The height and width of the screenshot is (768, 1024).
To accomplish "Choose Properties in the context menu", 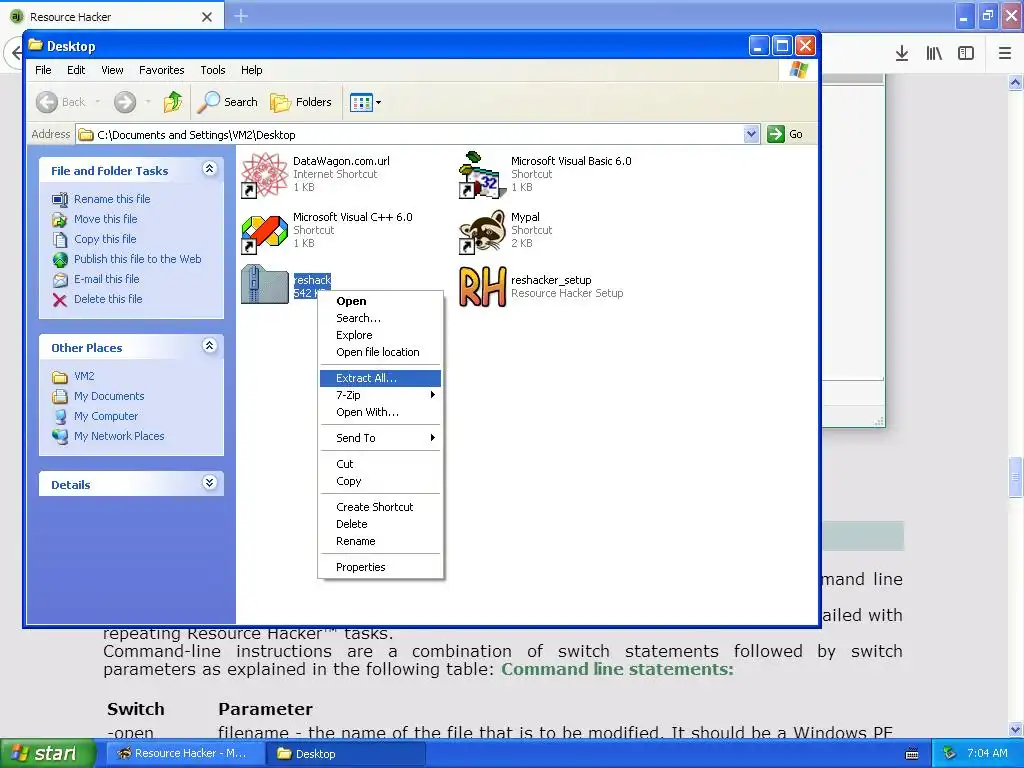I will tap(380, 567).
